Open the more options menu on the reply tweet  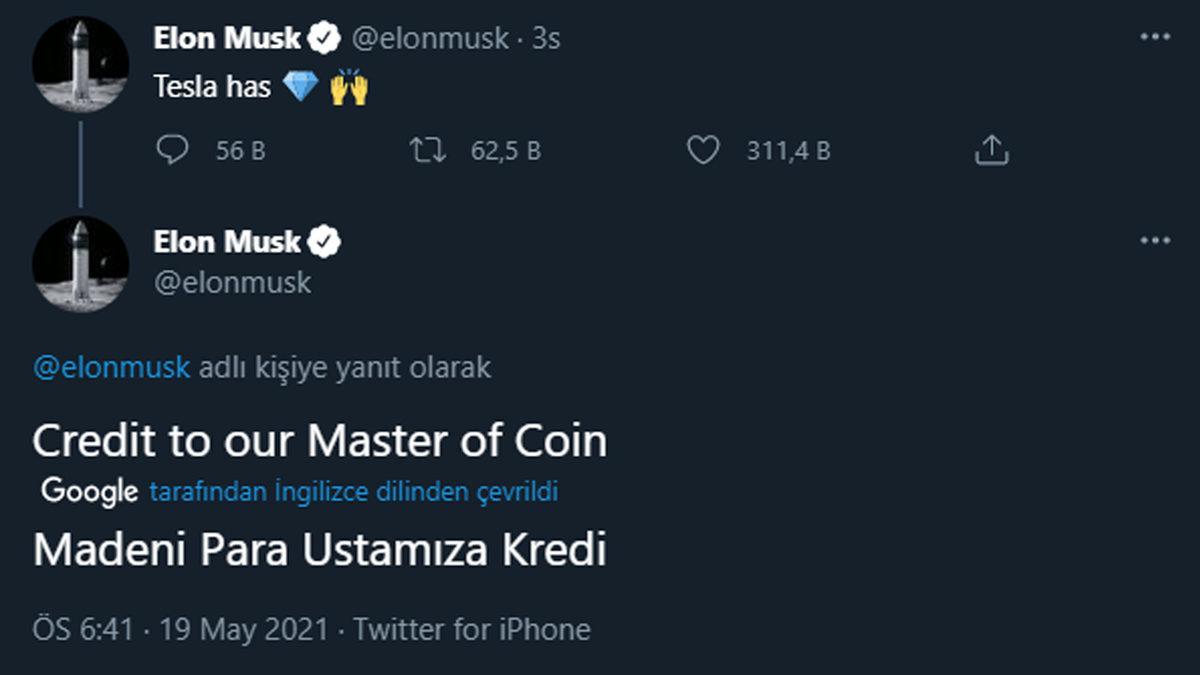pyautogui.click(x=1155, y=241)
